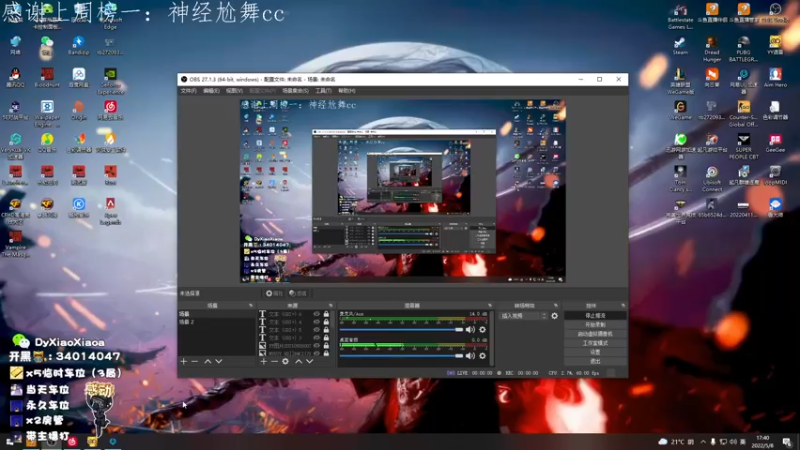This screenshot has width=800, height=450.
Task: Remove the selected scene with minus icon
Action: coord(194,361)
